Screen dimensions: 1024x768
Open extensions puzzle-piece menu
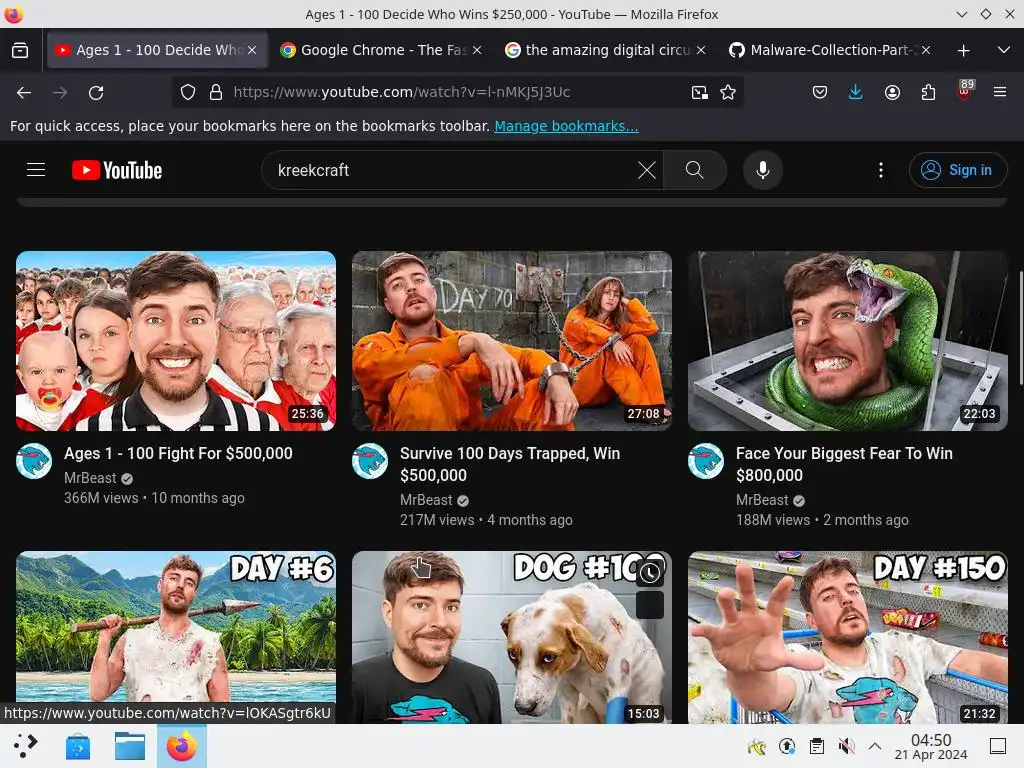(928, 93)
